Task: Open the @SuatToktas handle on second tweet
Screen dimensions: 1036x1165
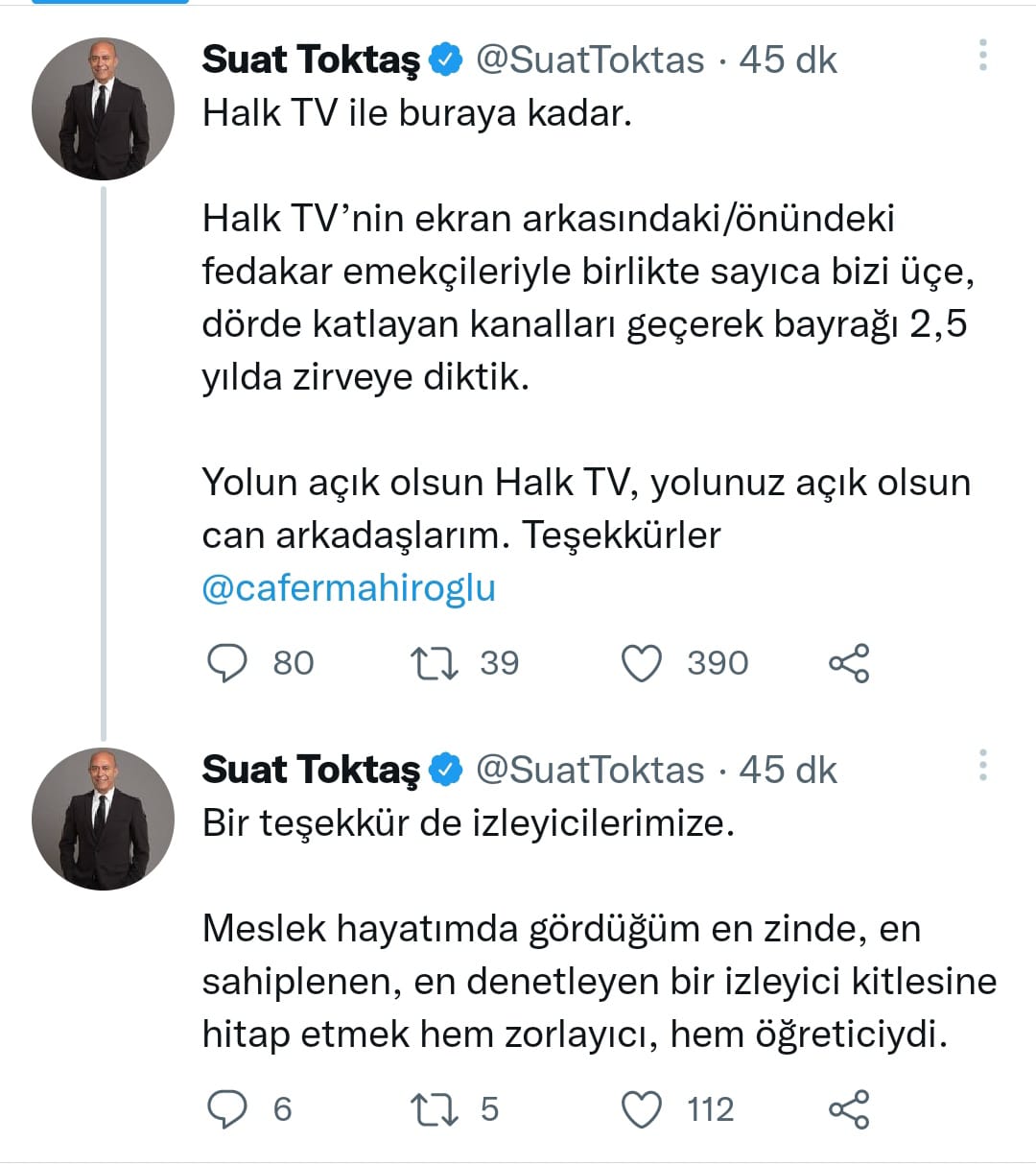Action: tap(590, 770)
